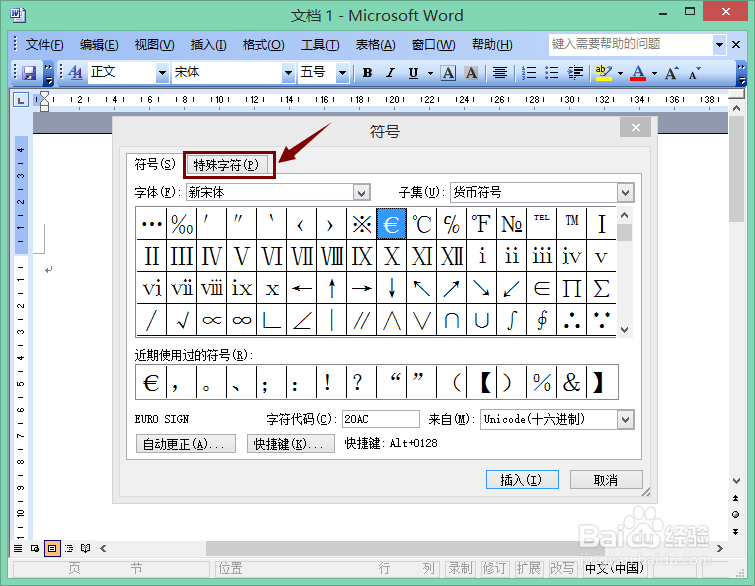Toggle Underline formatting

pyautogui.click(x=413, y=73)
